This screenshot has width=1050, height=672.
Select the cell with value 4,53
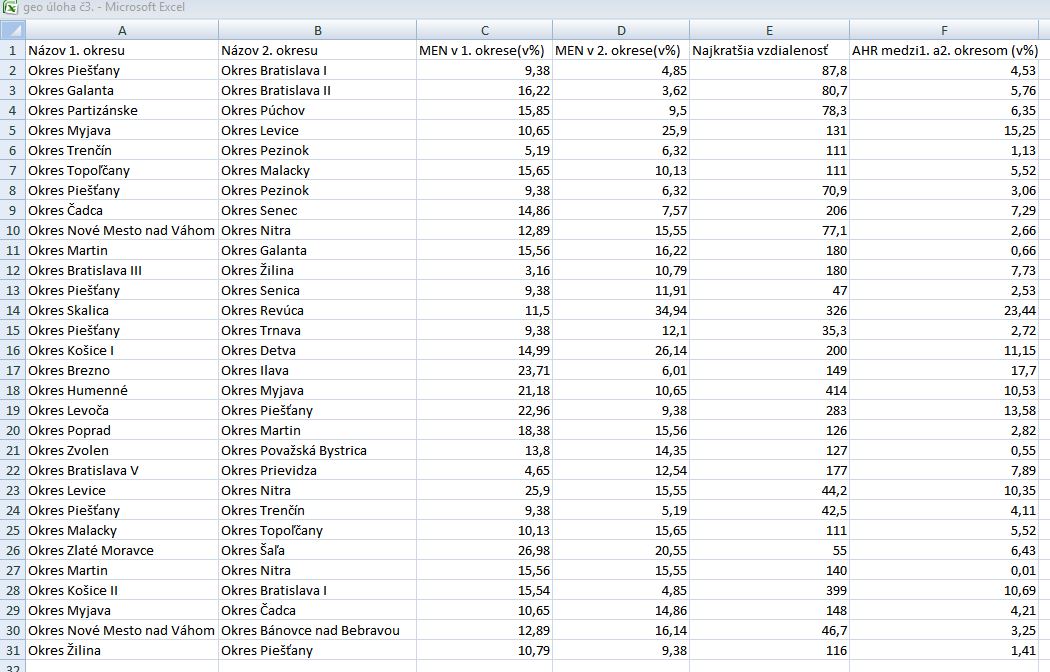944,70
